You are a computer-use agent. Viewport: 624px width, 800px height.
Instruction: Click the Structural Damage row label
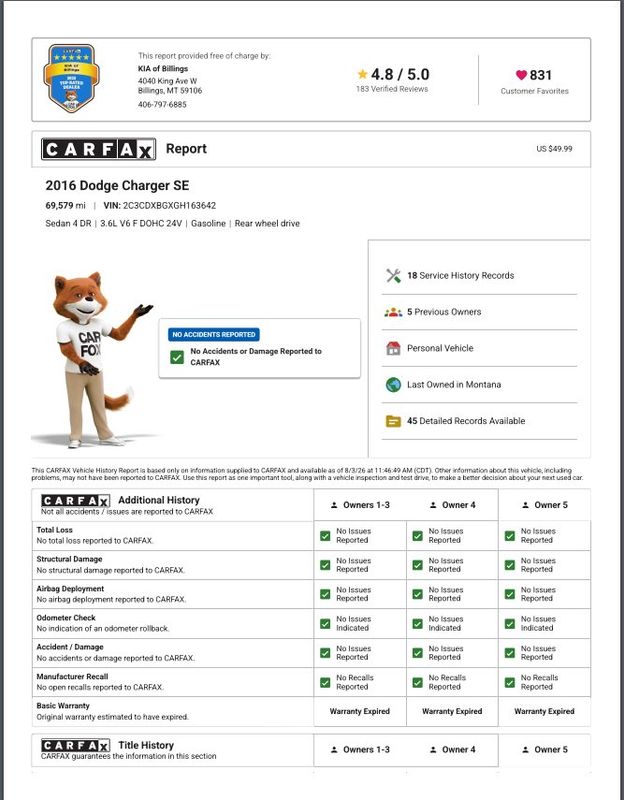(x=69, y=559)
